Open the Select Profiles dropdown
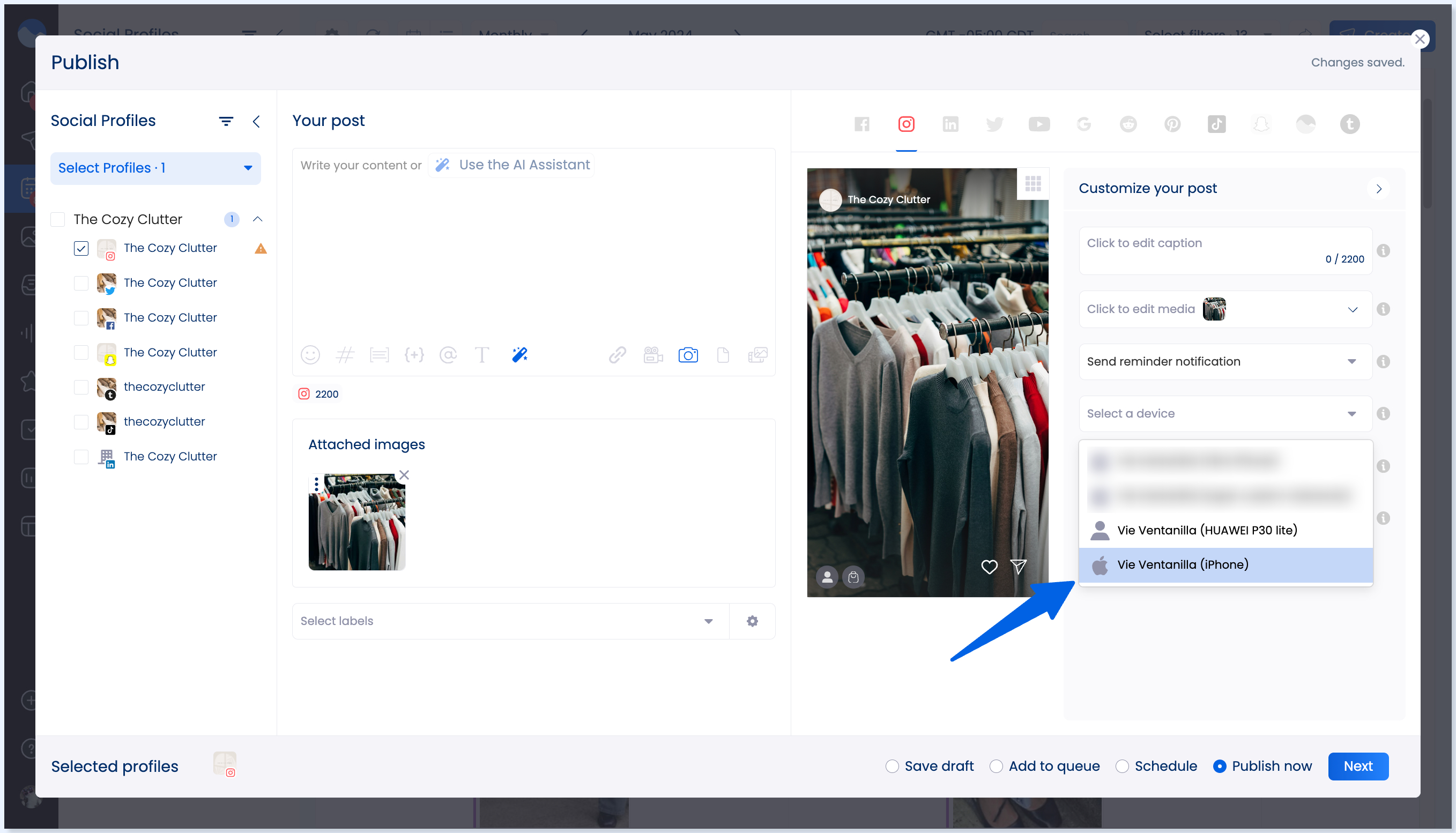Viewport: 1456px width, 833px height. pos(155,168)
